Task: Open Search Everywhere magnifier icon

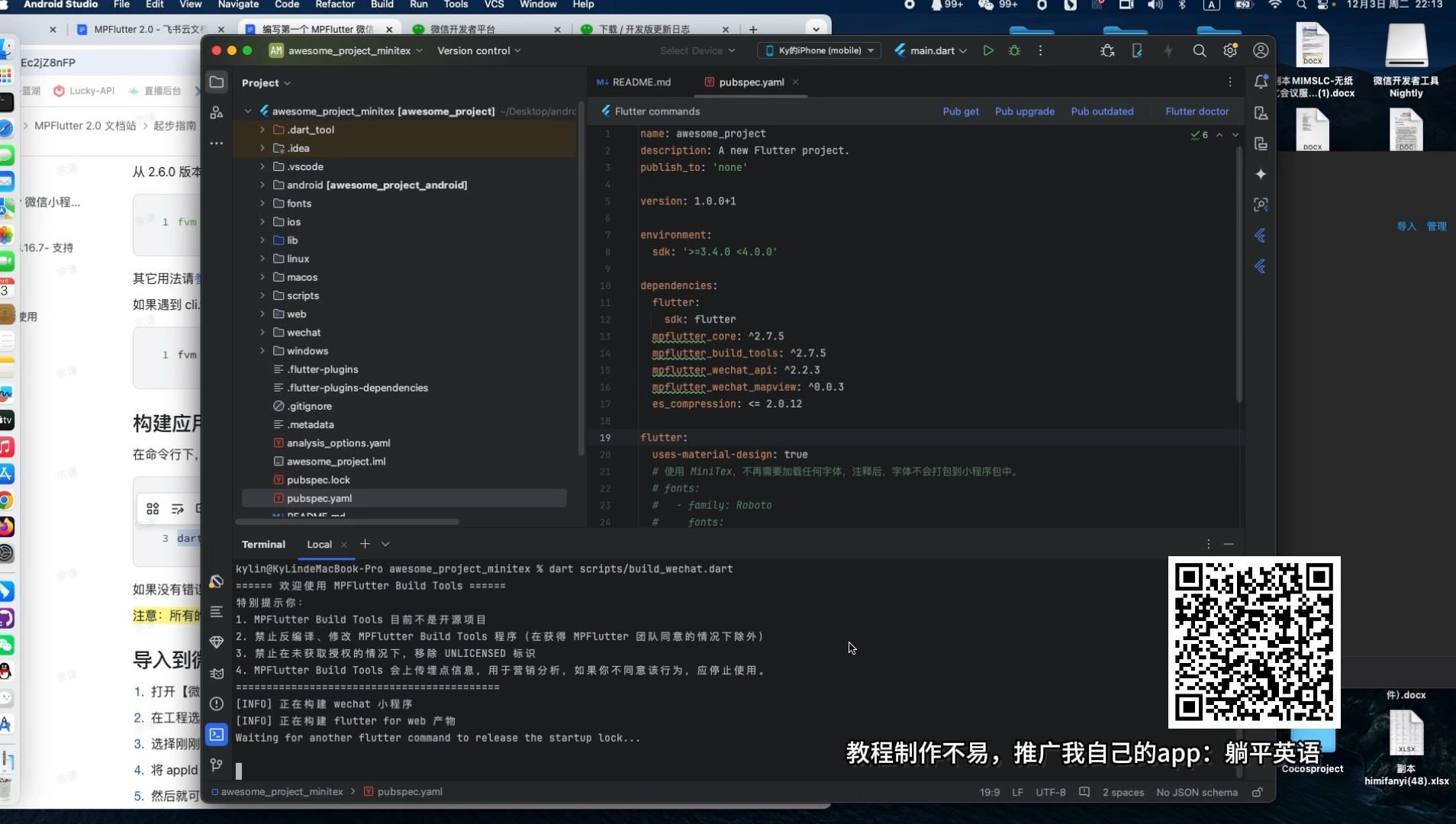Action: click(x=1200, y=50)
